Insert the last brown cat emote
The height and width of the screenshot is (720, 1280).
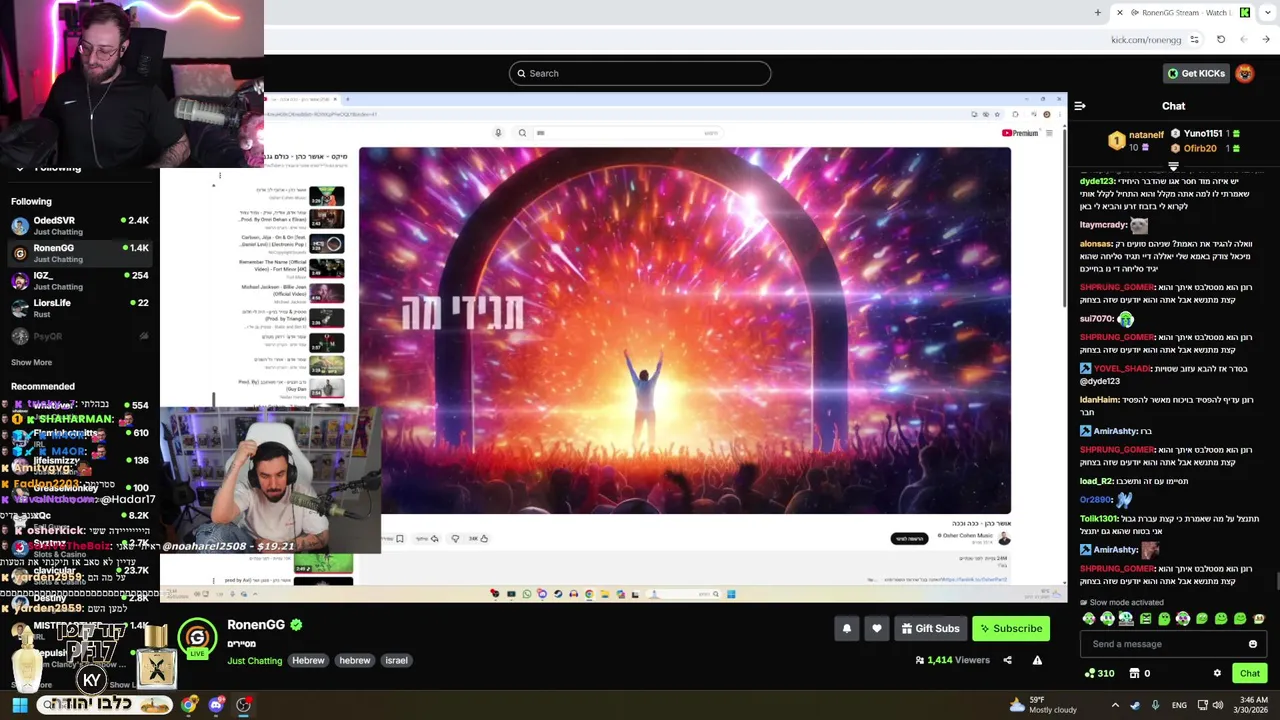pyautogui.click(x=1259, y=619)
